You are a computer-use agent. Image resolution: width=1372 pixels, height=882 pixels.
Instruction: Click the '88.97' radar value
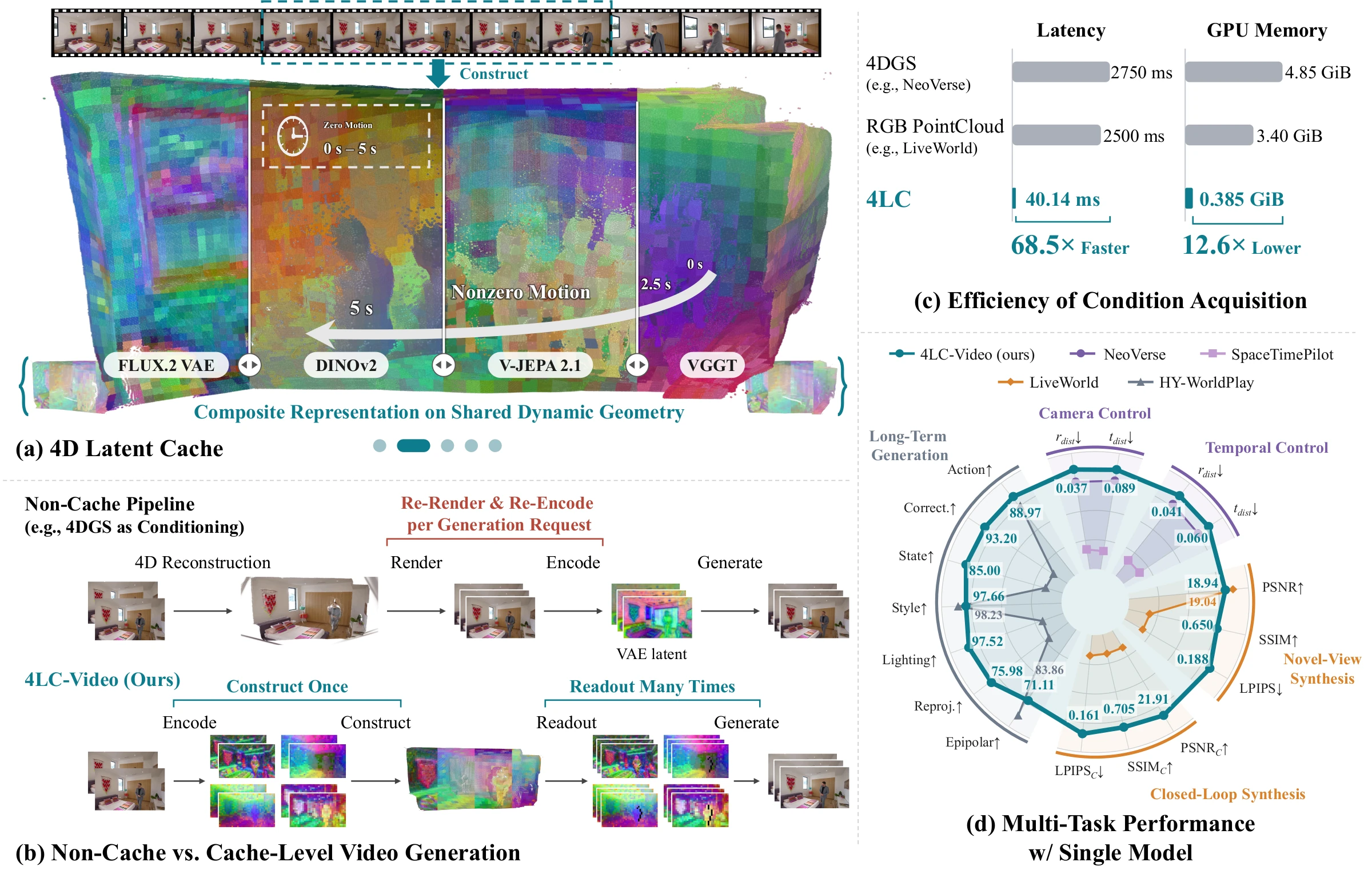pos(1025,513)
